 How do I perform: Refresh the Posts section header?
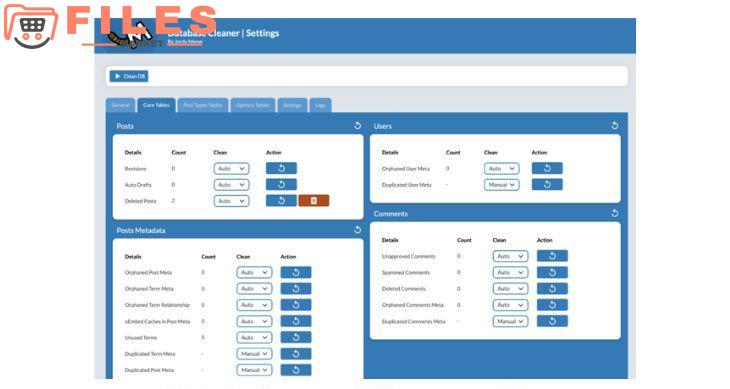(x=358, y=126)
